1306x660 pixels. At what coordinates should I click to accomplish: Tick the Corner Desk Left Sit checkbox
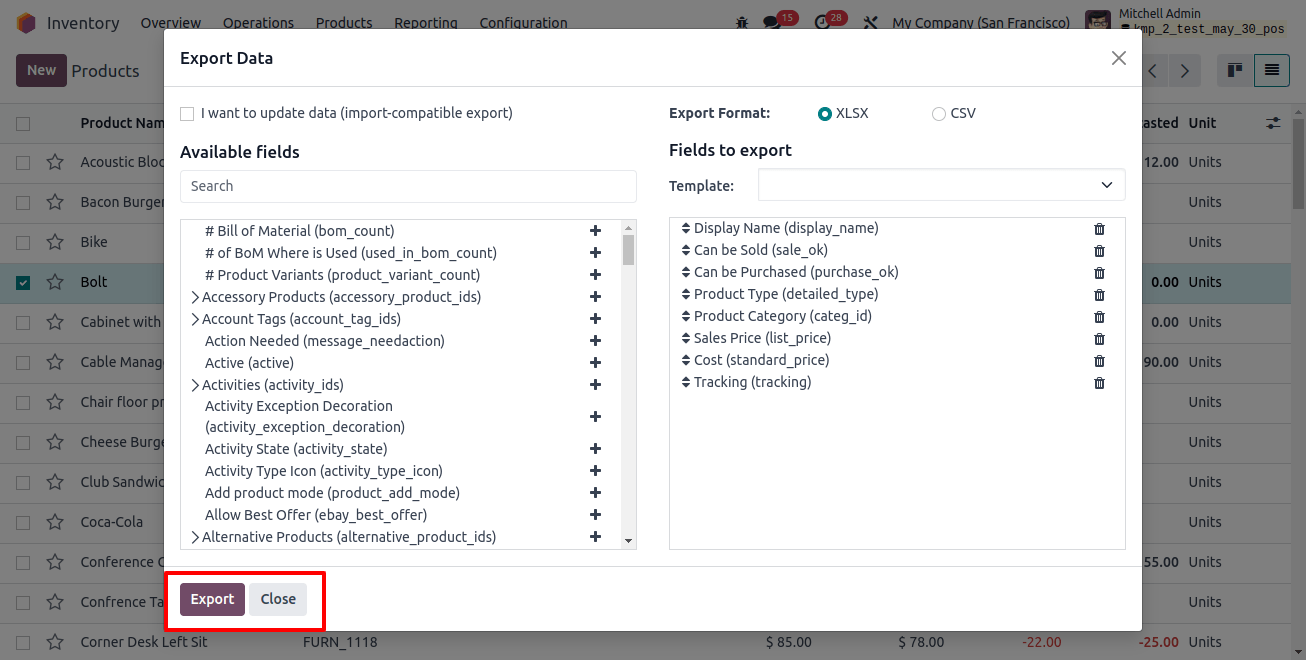point(23,643)
